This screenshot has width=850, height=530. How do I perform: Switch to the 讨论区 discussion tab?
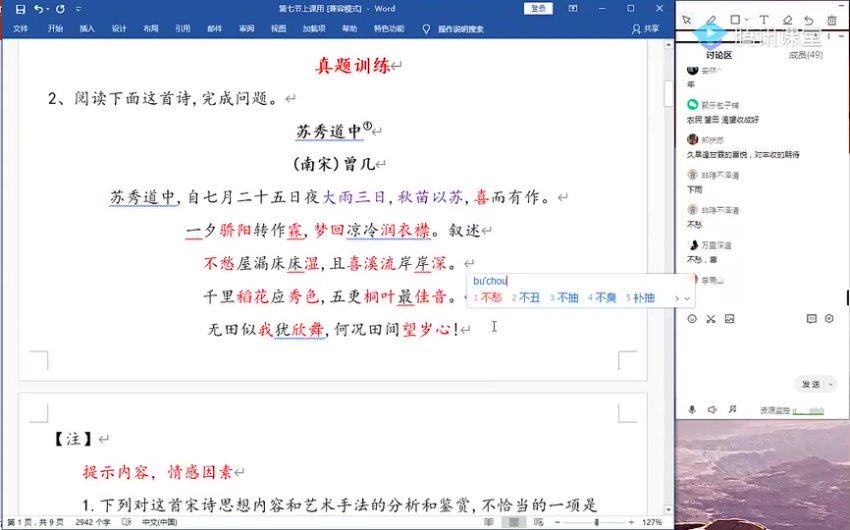[719, 55]
